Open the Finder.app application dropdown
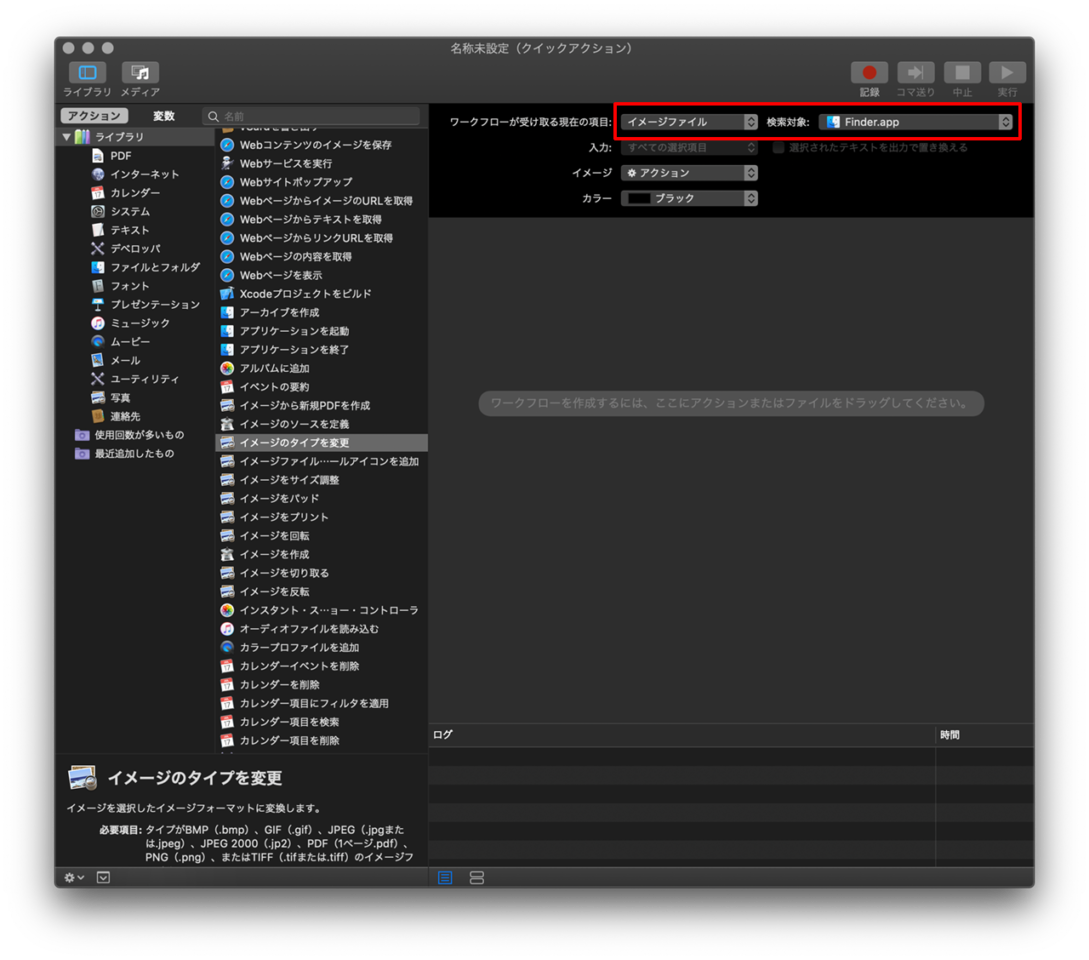 915,122
